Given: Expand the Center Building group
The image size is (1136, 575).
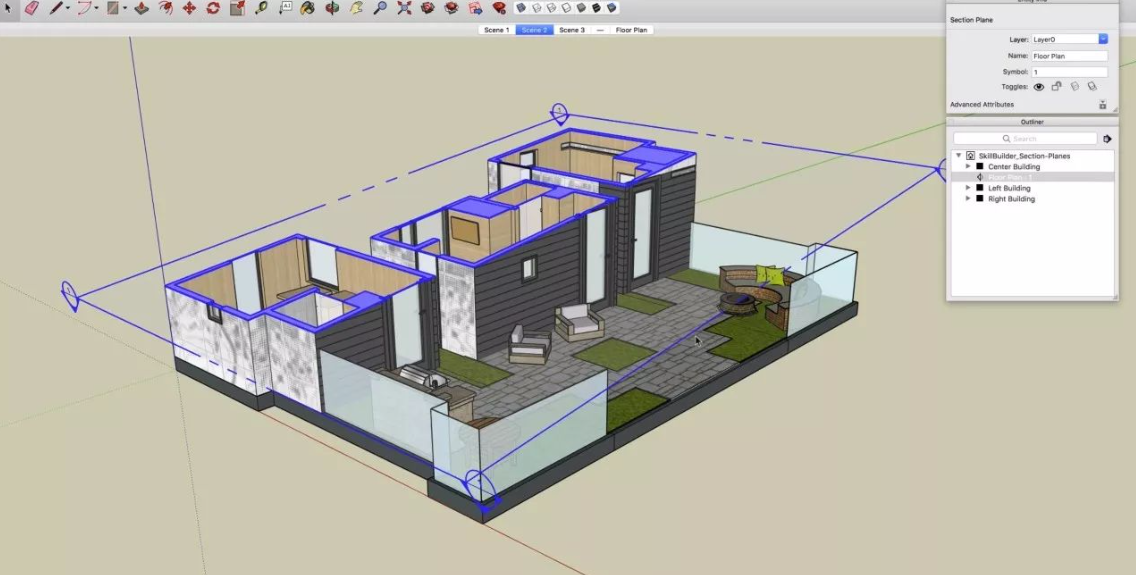Looking at the screenshot, I should [x=968, y=167].
